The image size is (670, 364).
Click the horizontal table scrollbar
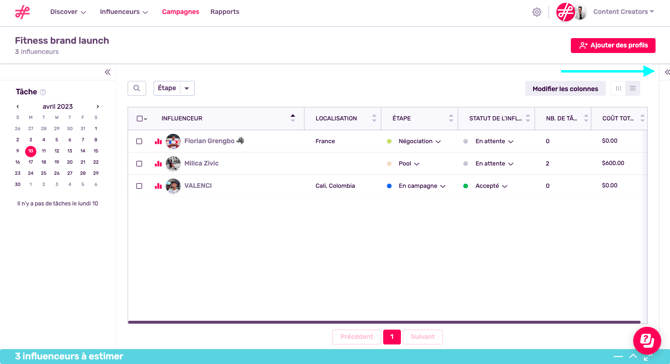[x=384, y=322]
